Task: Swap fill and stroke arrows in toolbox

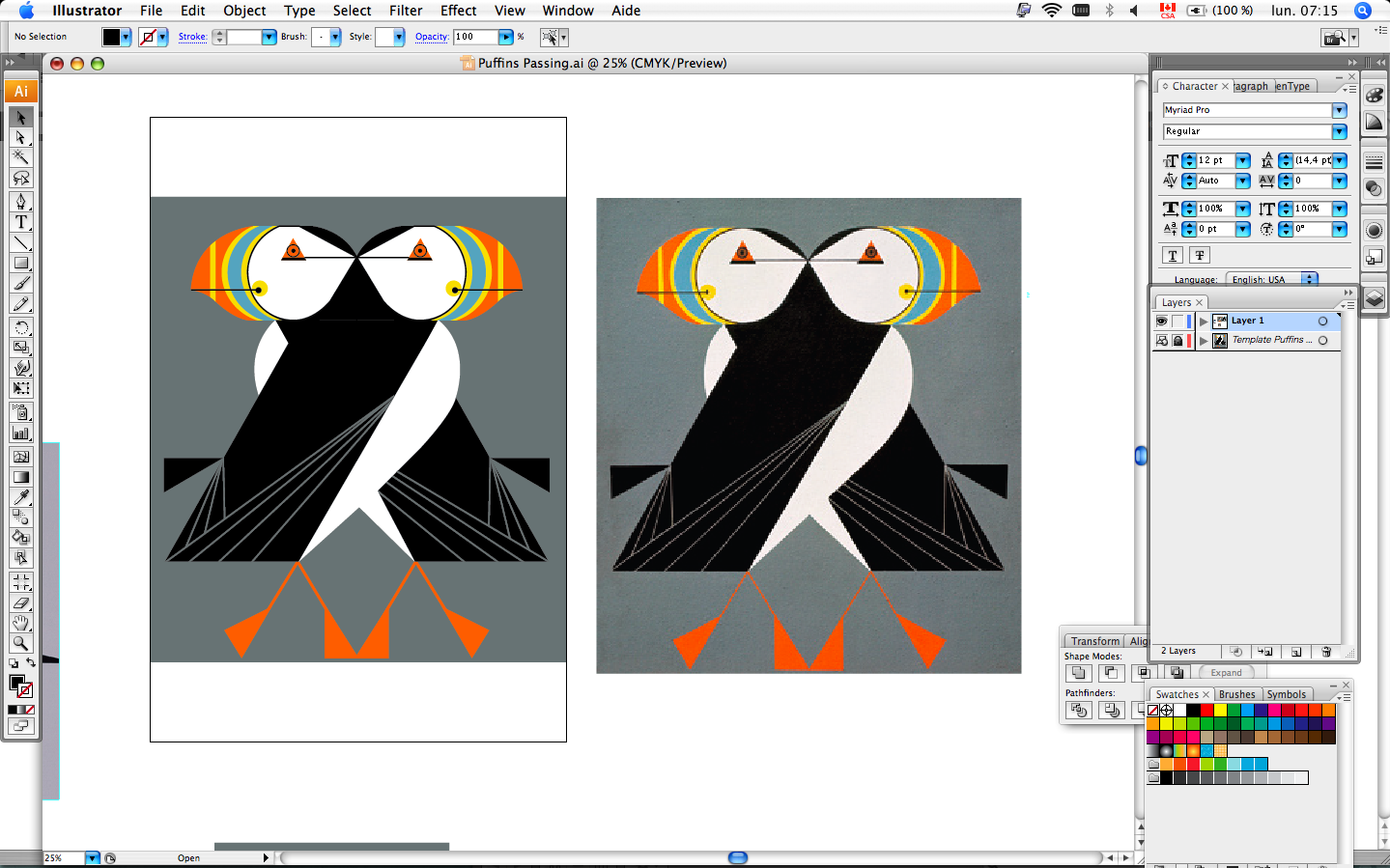Action: (30, 662)
